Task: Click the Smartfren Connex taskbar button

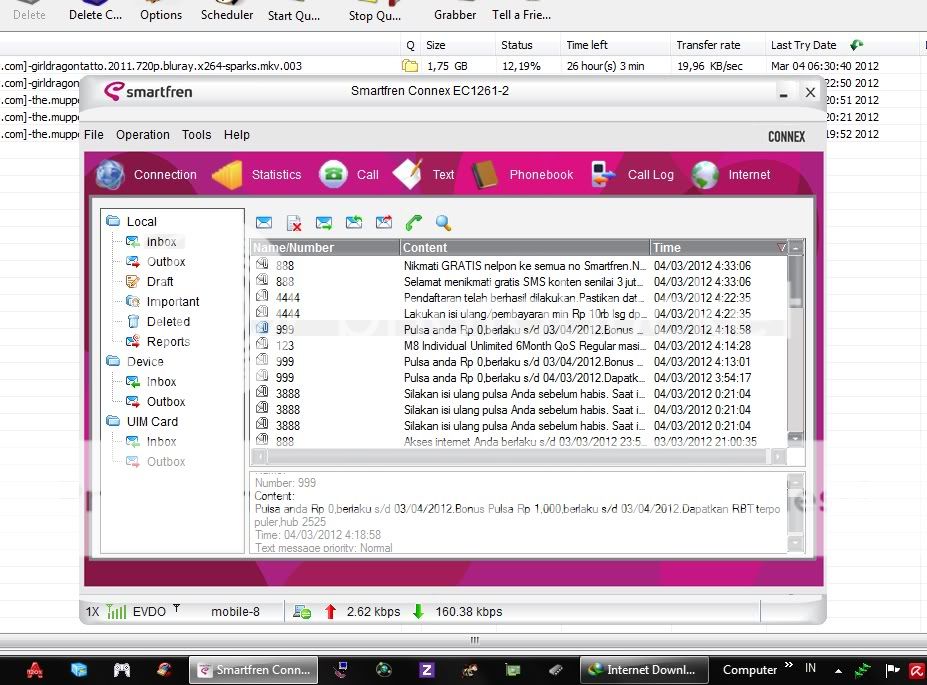Action: (x=254, y=670)
